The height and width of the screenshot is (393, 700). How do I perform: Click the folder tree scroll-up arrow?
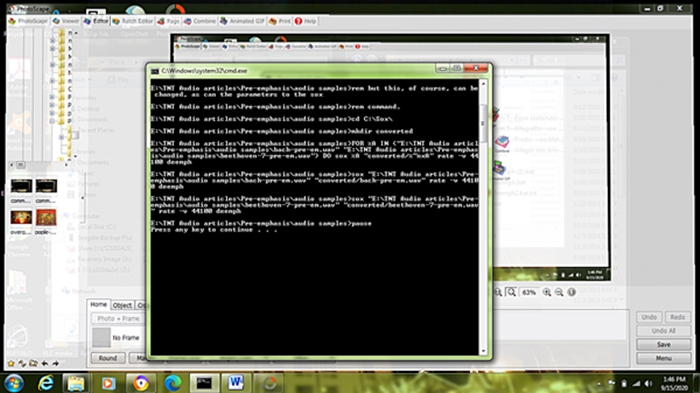pyautogui.click(x=76, y=33)
